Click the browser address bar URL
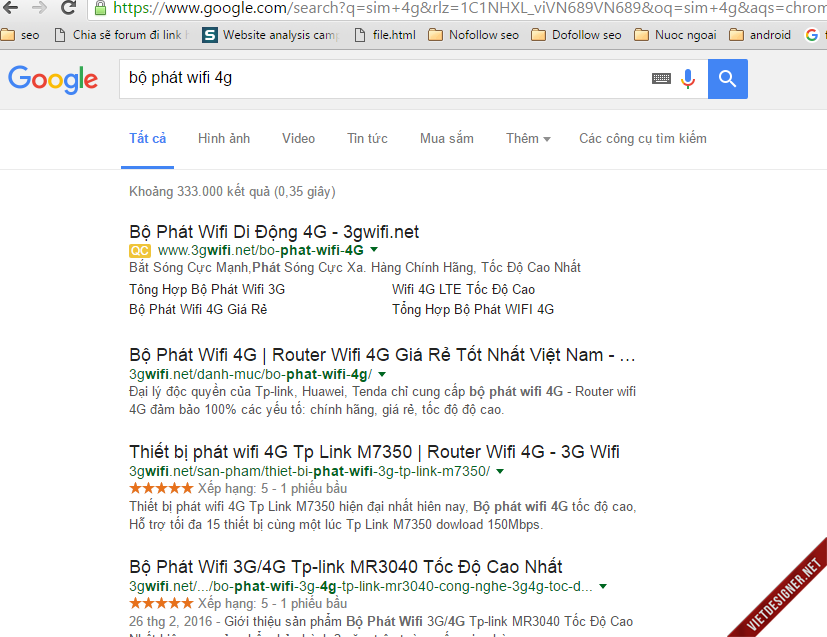Viewport: 827px width, 637px height. click(x=469, y=8)
